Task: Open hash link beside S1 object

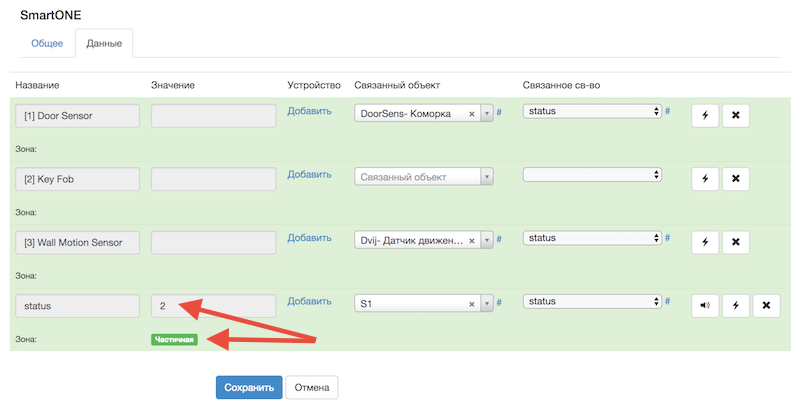Action: [499, 302]
